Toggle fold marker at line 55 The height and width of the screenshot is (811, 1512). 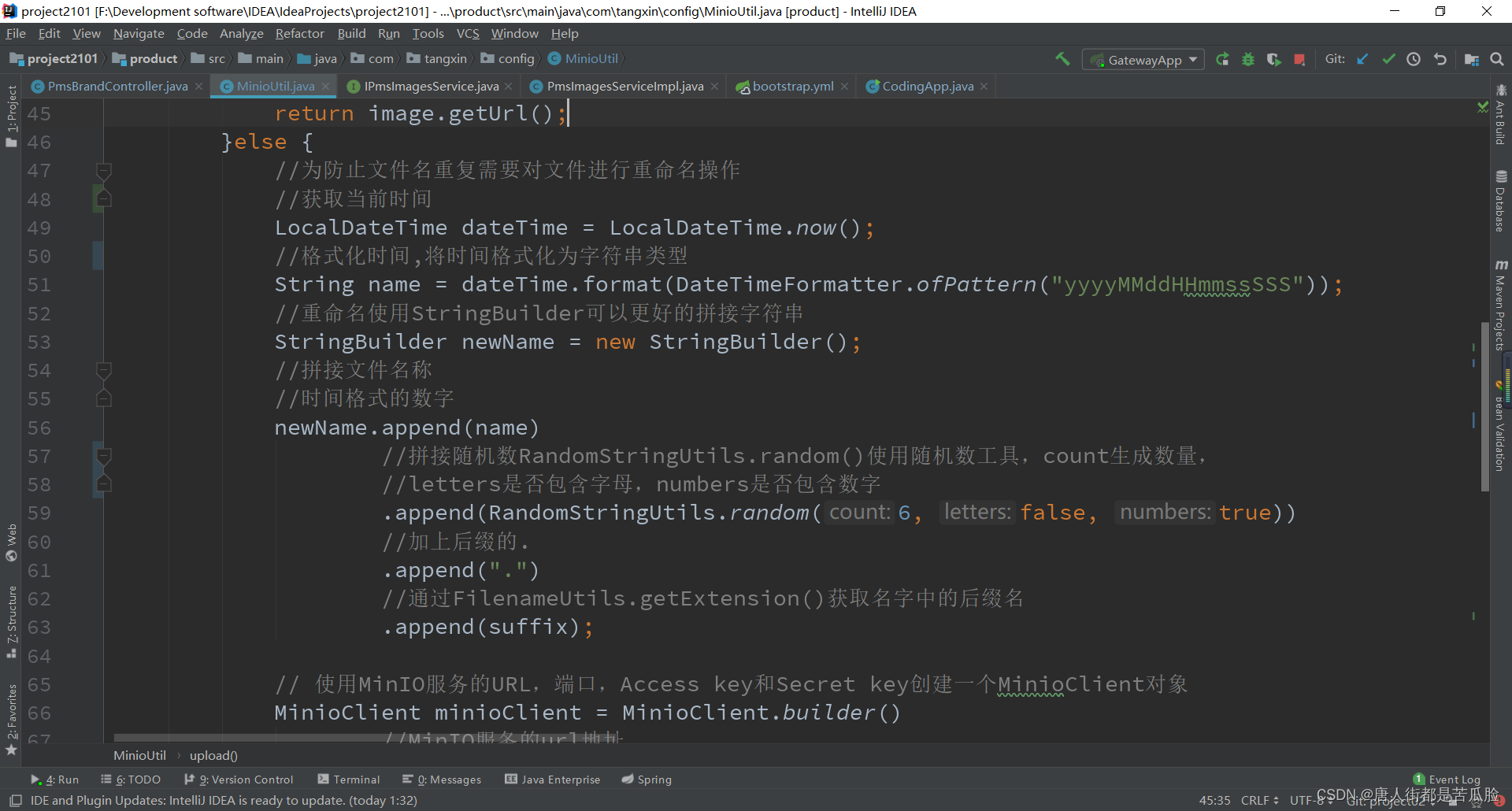(103, 398)
